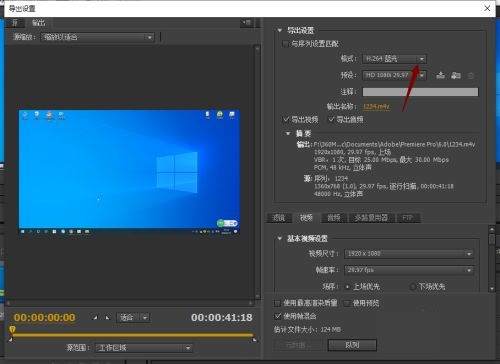500x364 pixels.
Task: Click the output path text in summary
Action: coord(394,144)
